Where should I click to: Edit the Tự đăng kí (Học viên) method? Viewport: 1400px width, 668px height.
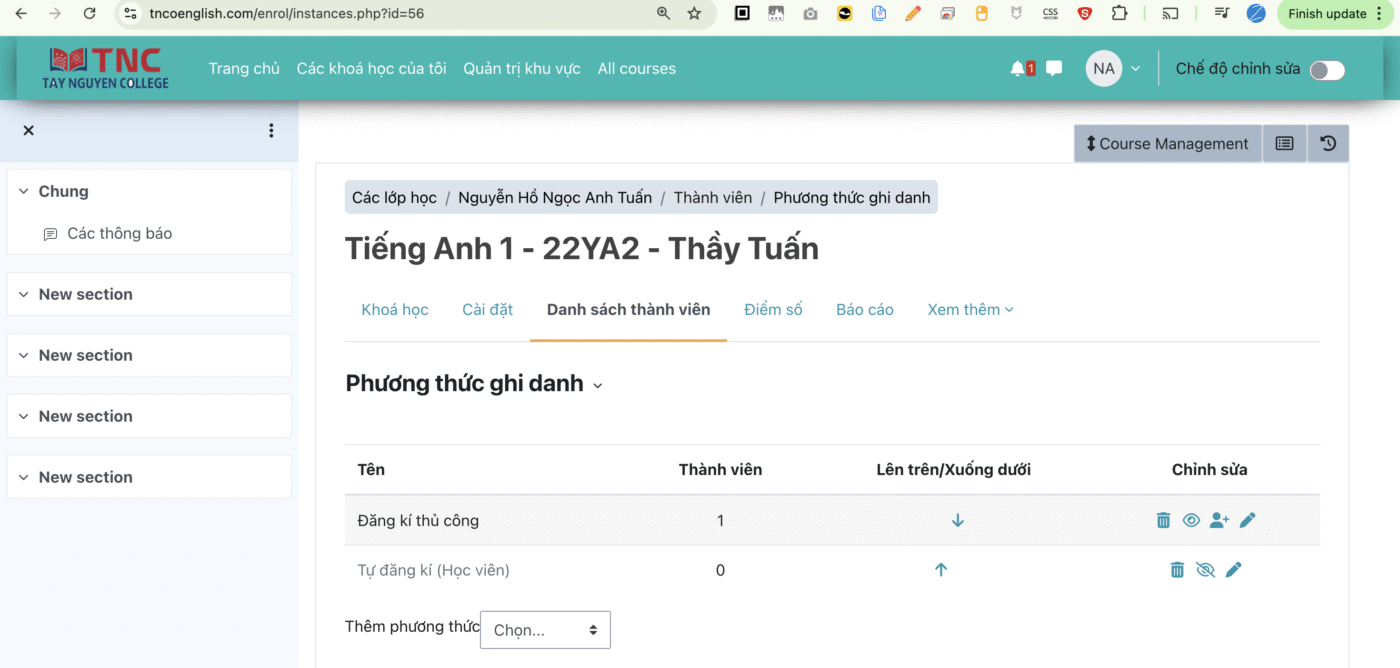(1234, 570)
